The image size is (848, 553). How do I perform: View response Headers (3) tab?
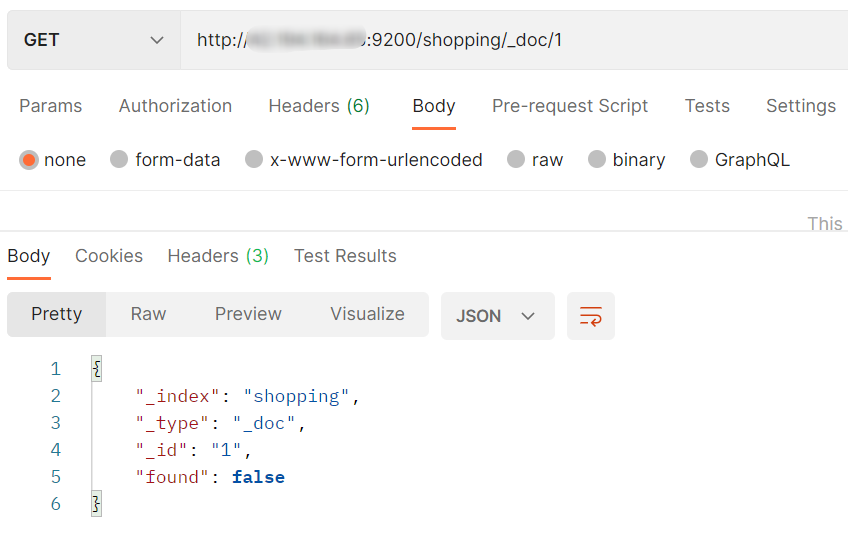[218, 256]
